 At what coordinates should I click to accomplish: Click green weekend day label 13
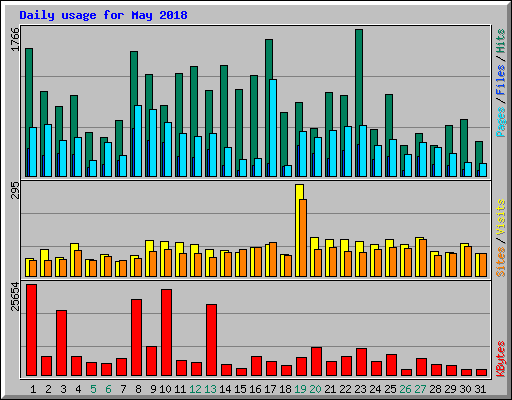pyautogui.click(x=210, y=389)
